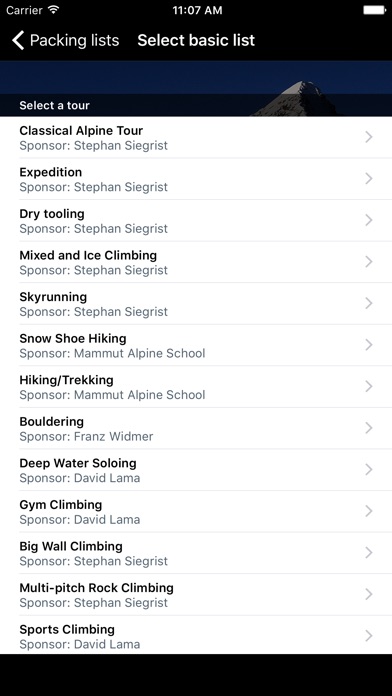The width and height of the screenshot is (392, 696).
Task: Choose Snow Shoe Hiking tour
Action: 196,345
